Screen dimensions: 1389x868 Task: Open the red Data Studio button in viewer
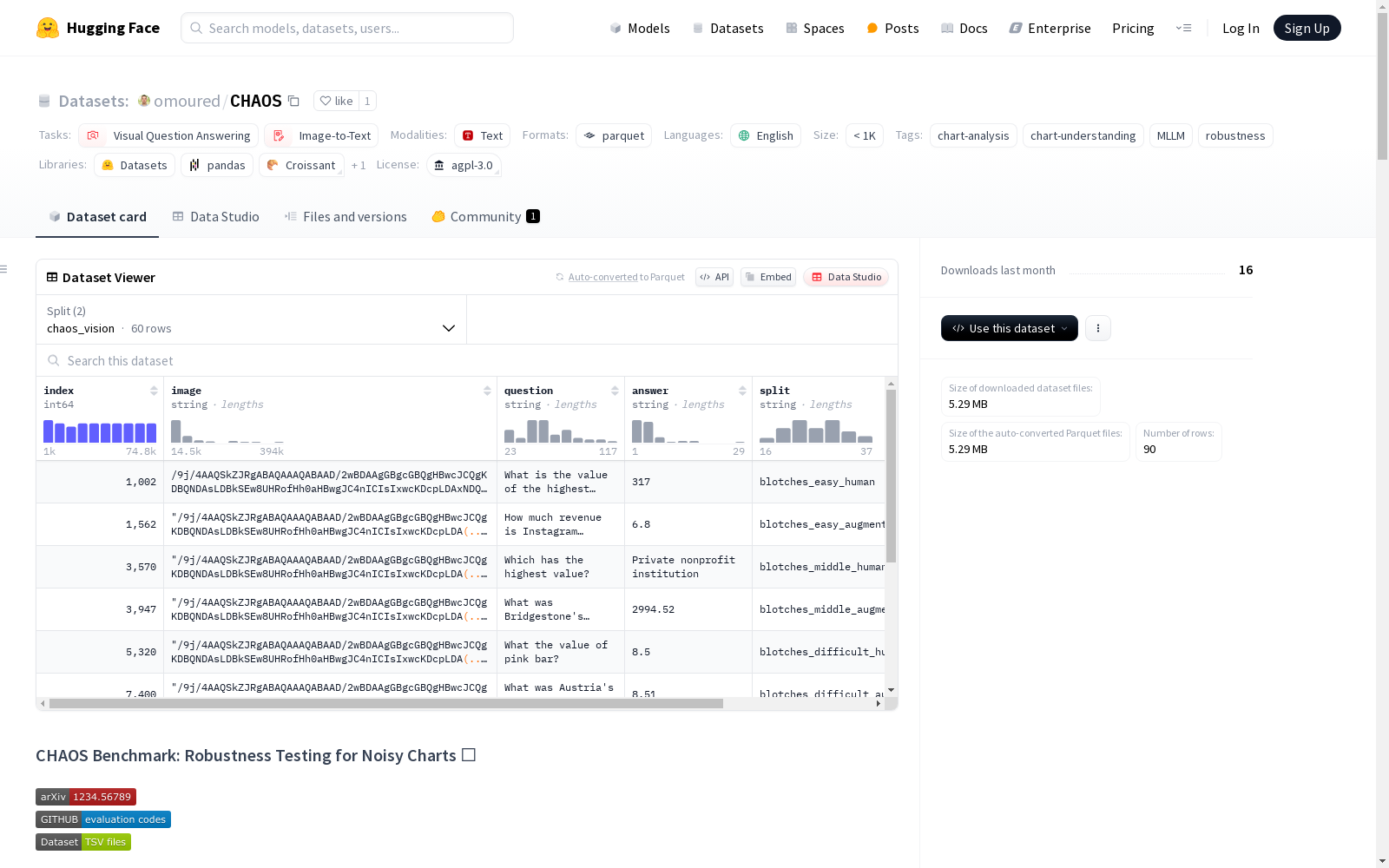846,277
